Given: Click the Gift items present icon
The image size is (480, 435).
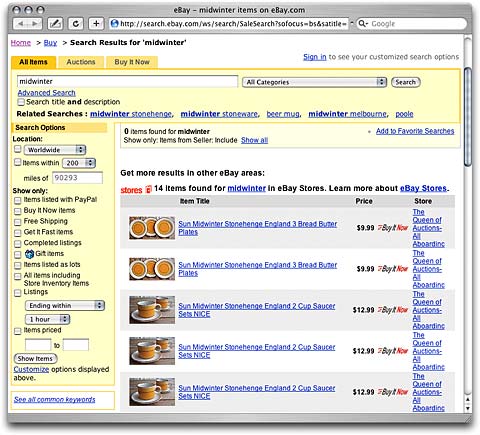Looking at the screenshot, I should tap(29, 254).
